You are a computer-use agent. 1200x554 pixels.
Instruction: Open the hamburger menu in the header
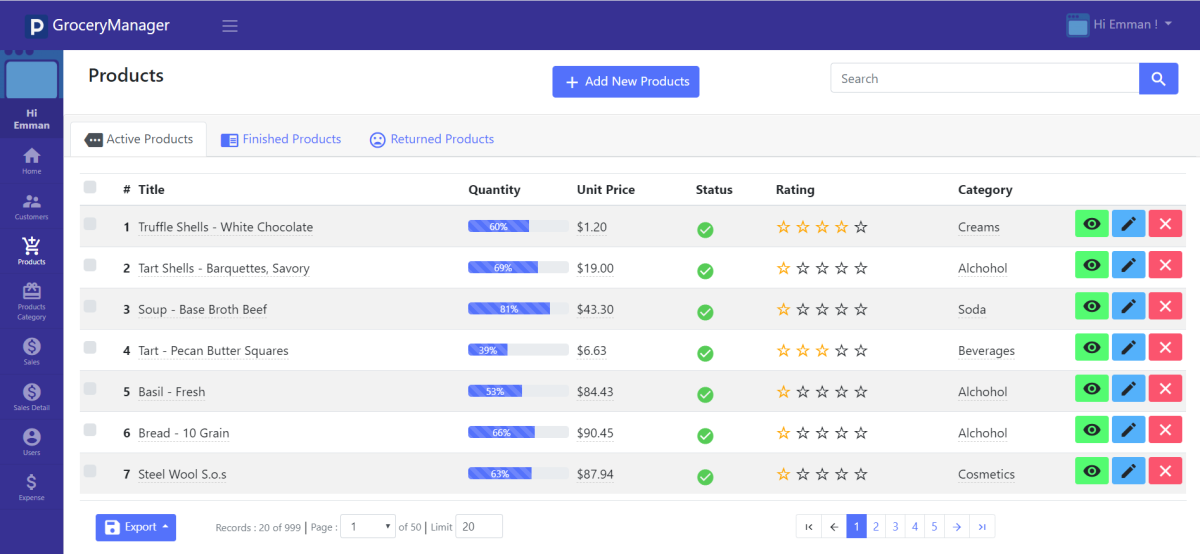[230, 26]
